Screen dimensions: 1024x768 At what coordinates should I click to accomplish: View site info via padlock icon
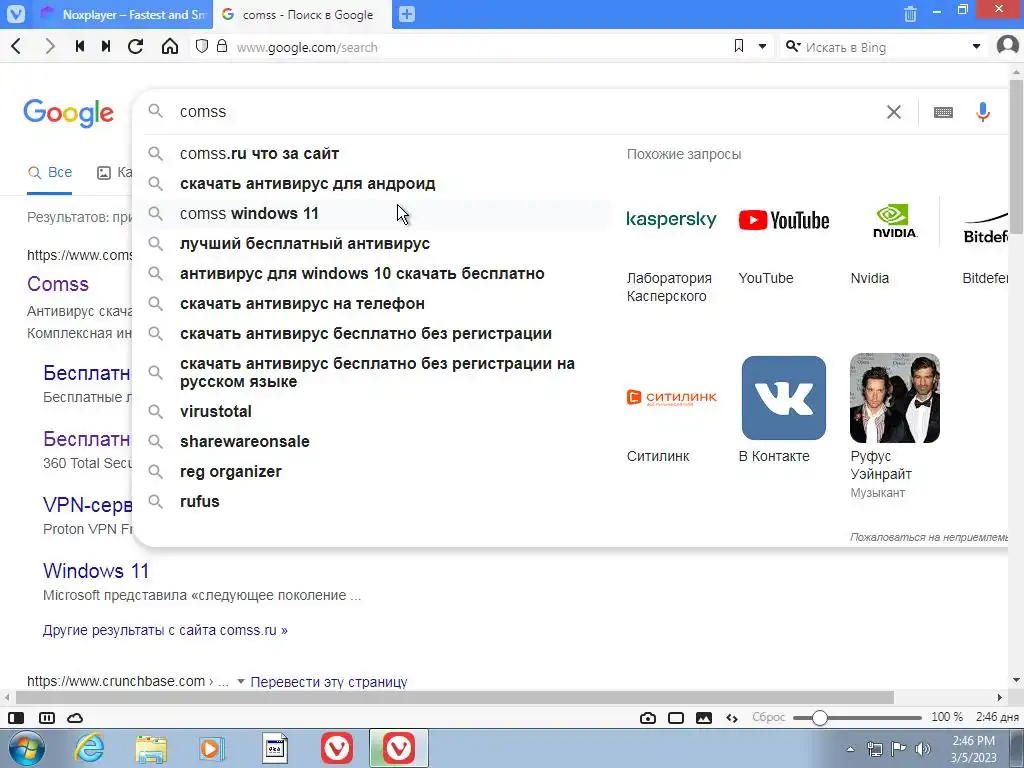(x=222, y=46)
